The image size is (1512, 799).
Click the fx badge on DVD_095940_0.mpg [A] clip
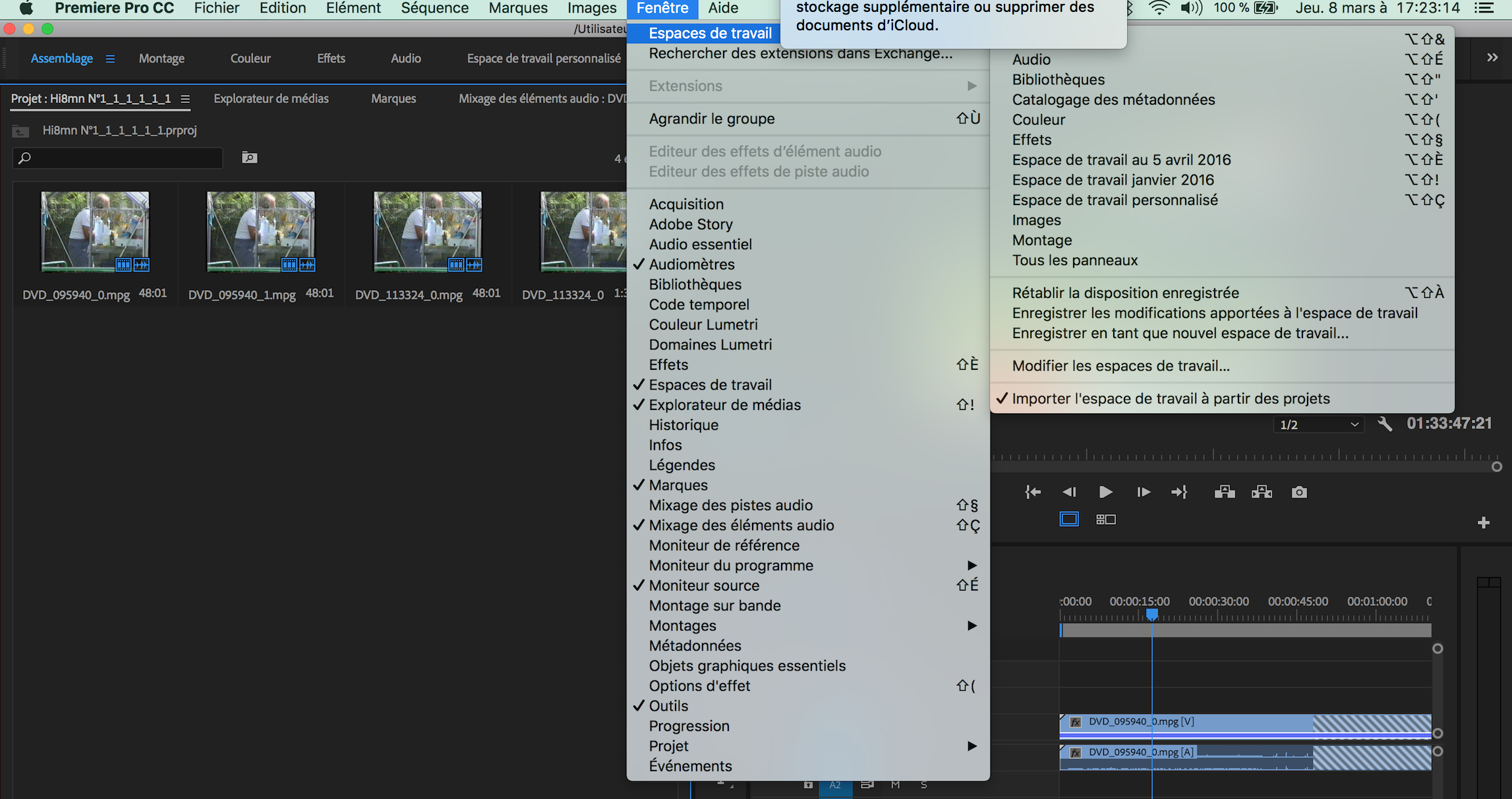[x=1076, y=753]
